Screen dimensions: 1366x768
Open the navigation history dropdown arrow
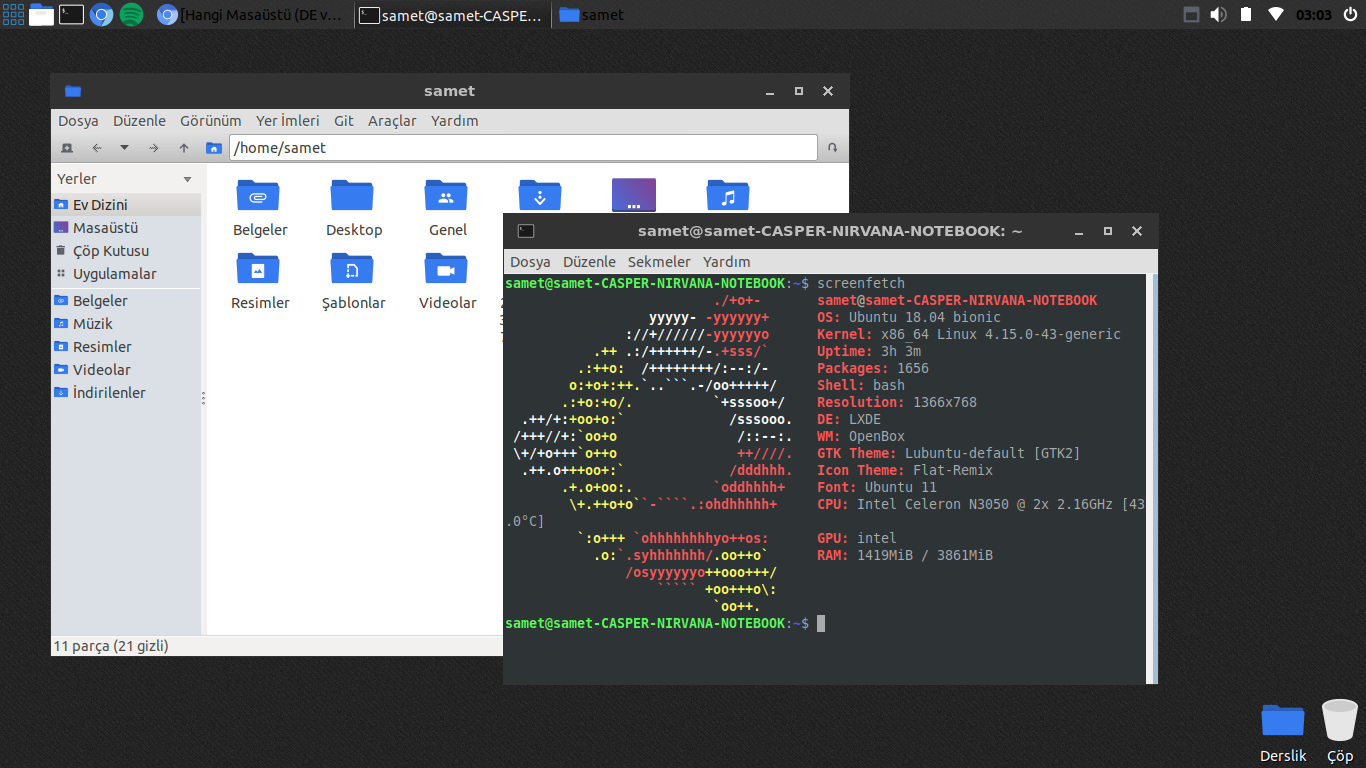click(124, 148)
